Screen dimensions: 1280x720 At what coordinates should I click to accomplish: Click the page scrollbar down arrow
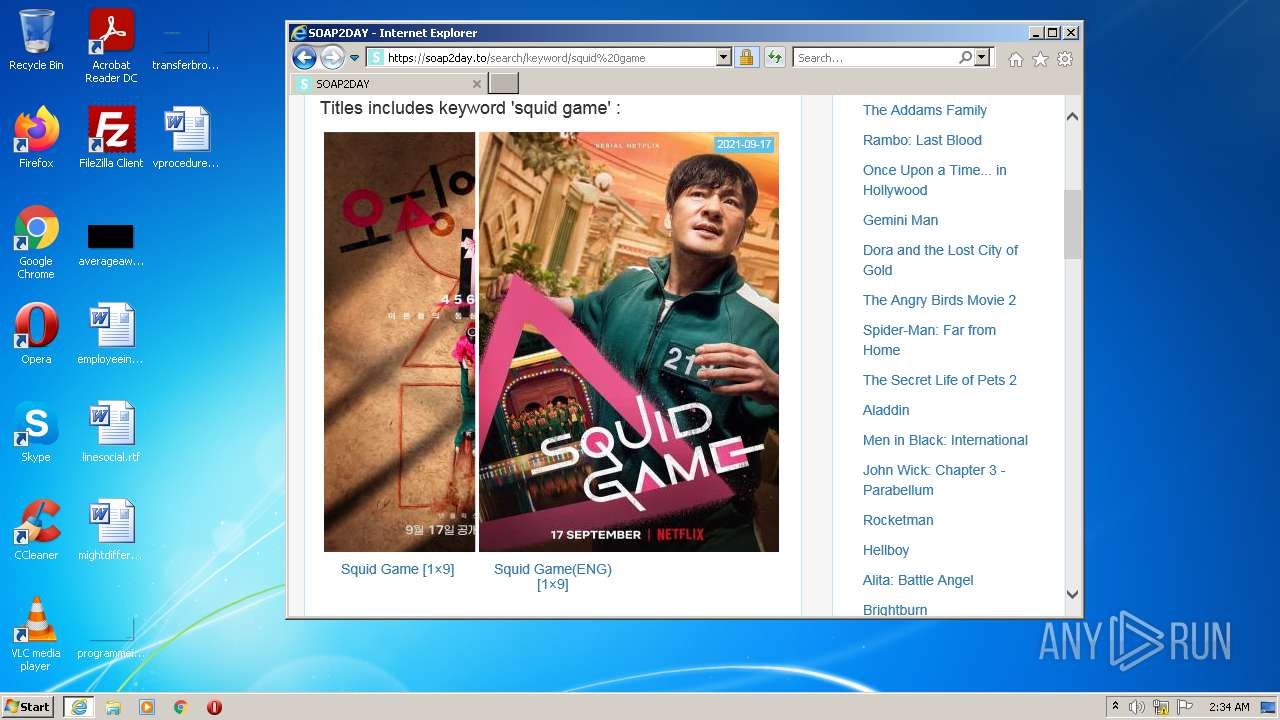pos(1072,594)
